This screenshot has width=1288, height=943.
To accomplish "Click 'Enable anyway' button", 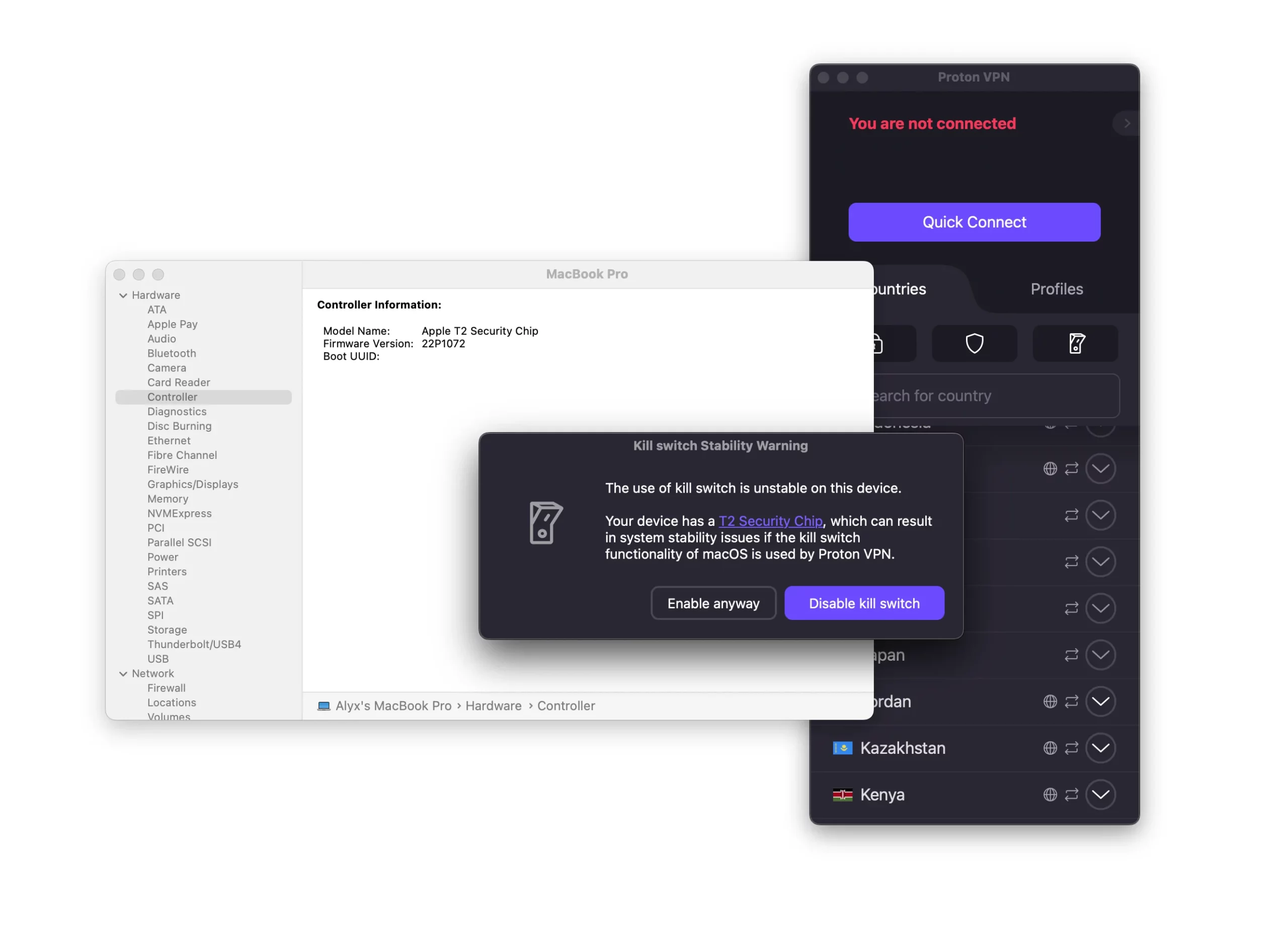I will 713,603.
